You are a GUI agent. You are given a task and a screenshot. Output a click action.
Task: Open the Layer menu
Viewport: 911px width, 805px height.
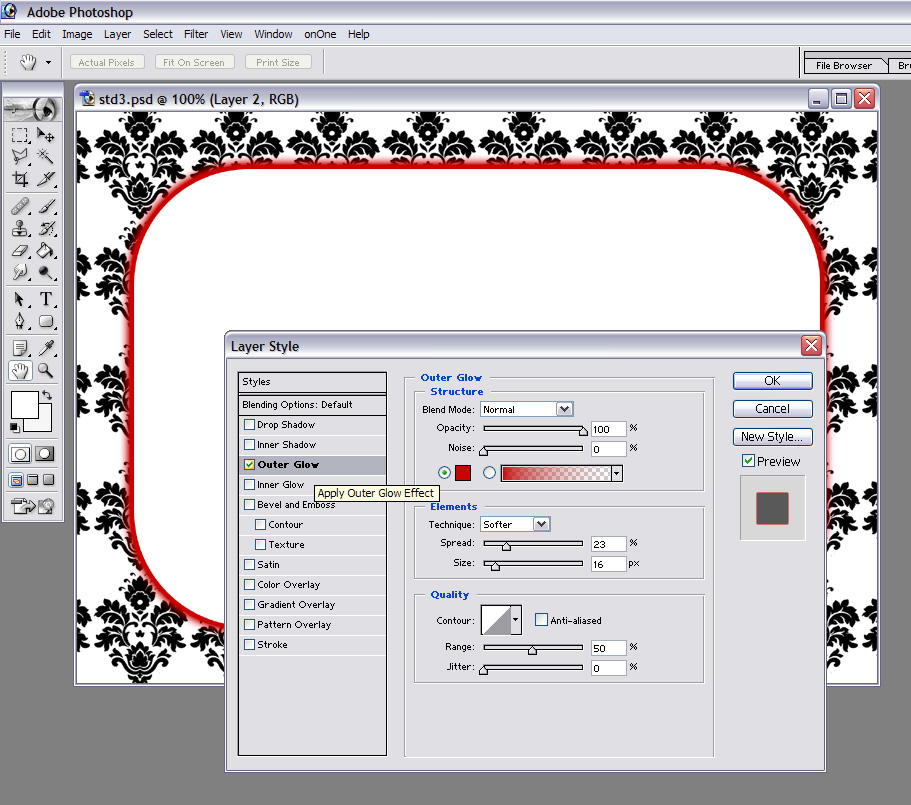[117, 34]
